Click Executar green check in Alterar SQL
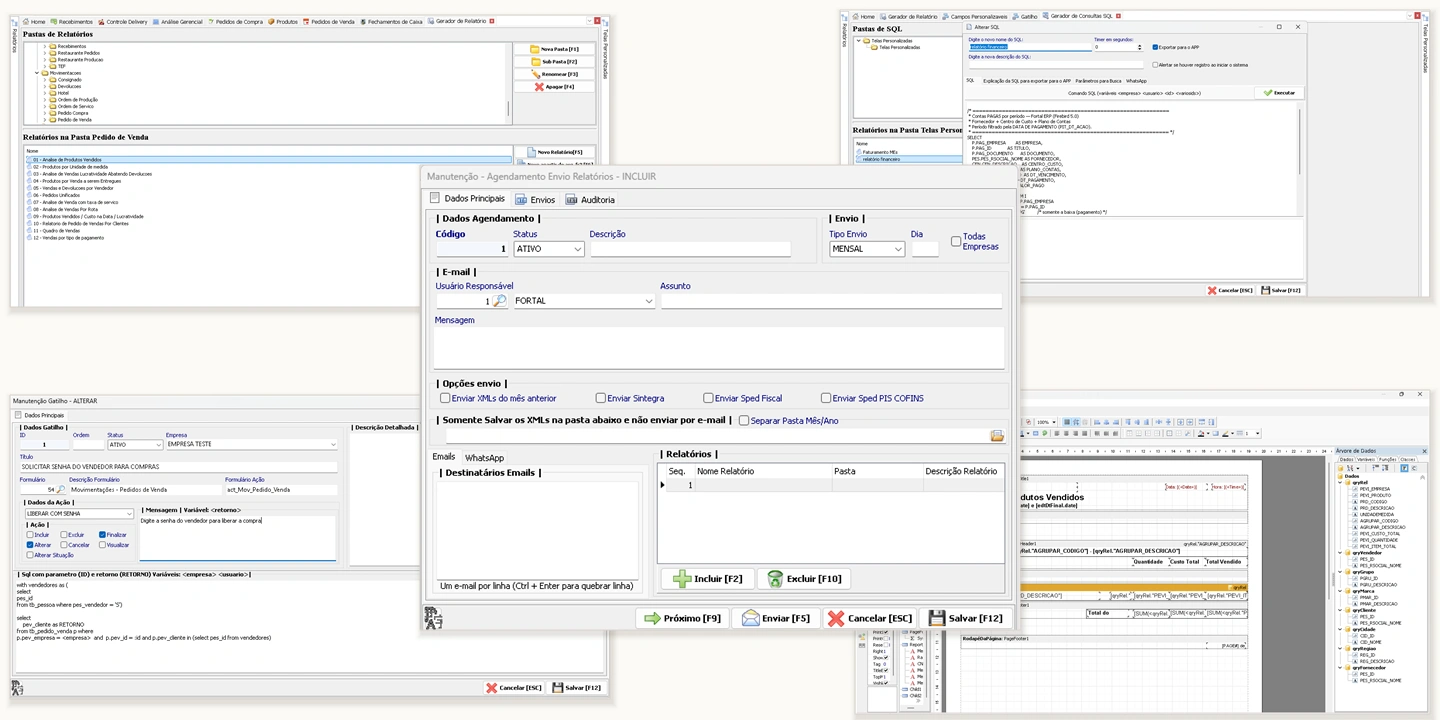Screen dimensions: 1440x720 [1279, 93]
